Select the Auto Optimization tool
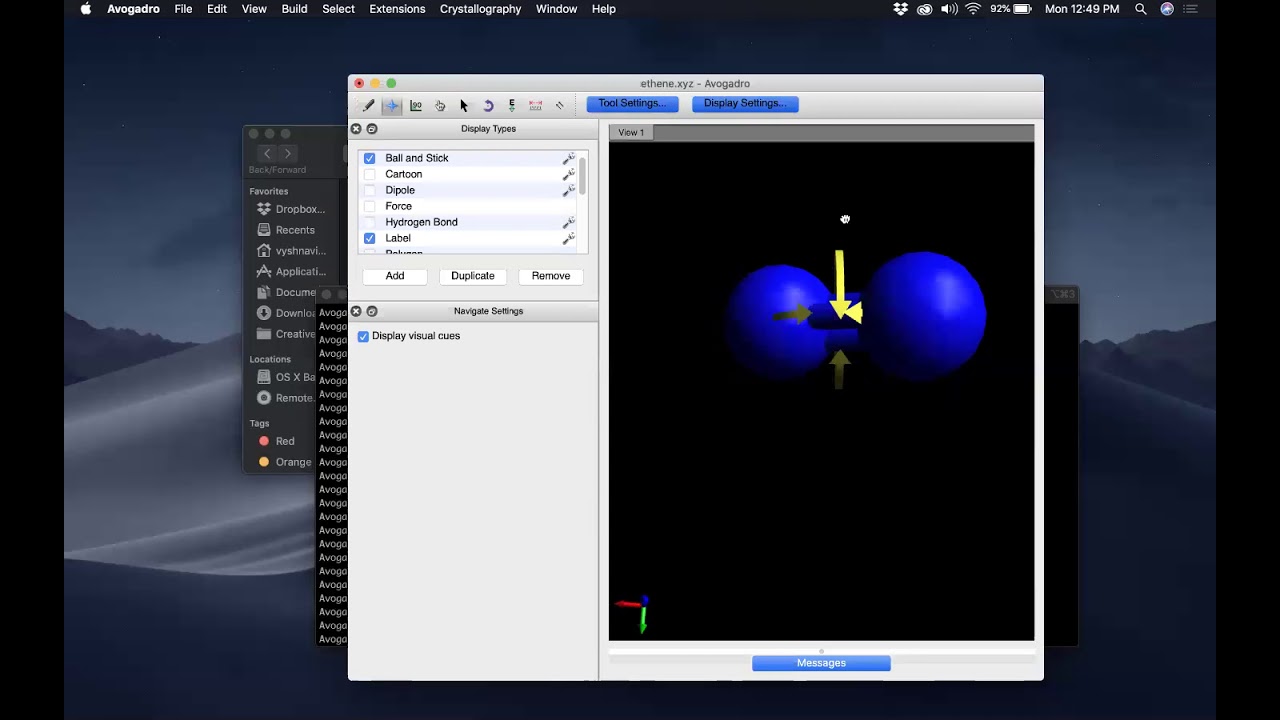The width and height of the screenshot is (1280, 720). (x=512, y=105)
